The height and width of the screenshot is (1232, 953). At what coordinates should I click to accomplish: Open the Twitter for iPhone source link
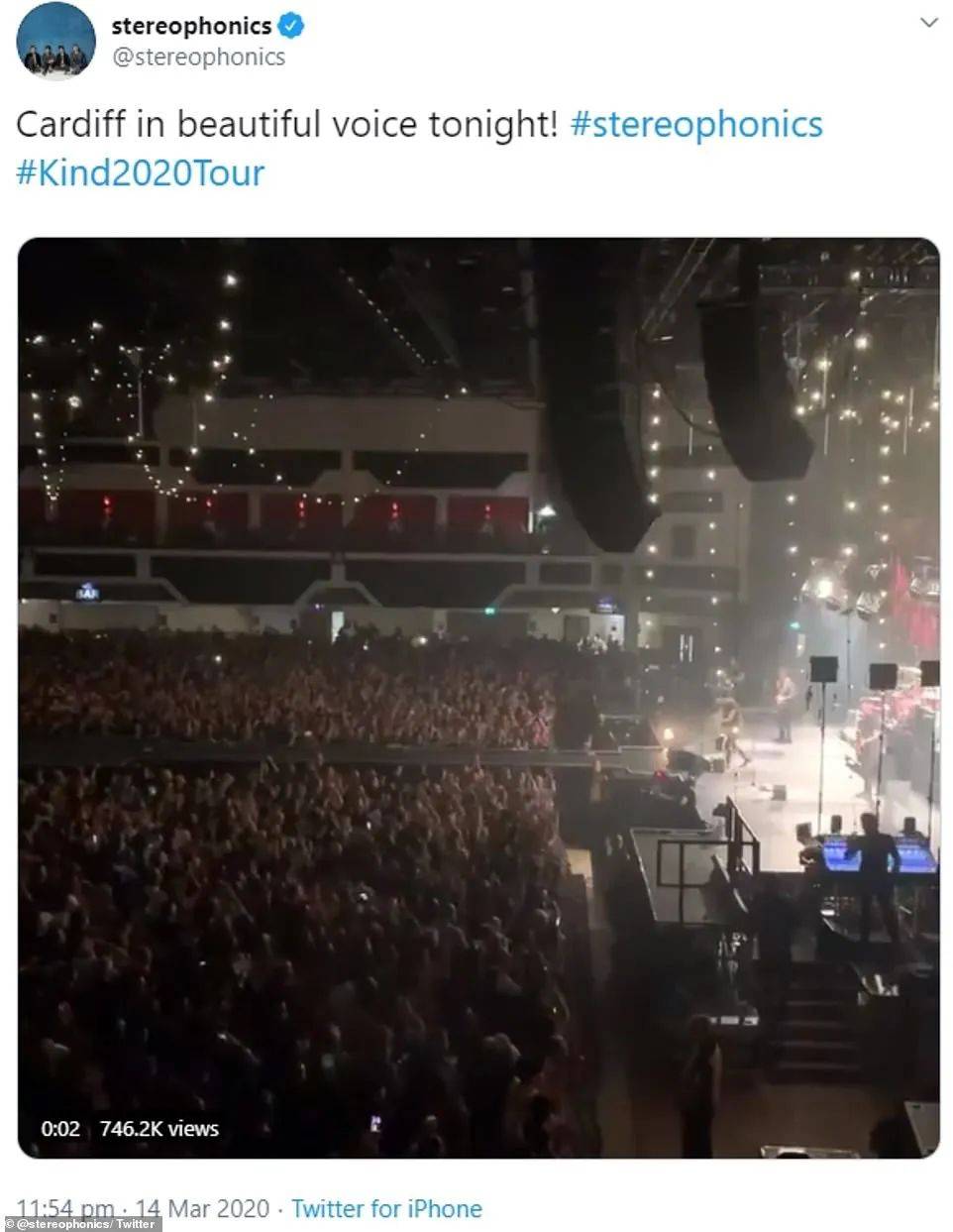[x=386, y=1208]
